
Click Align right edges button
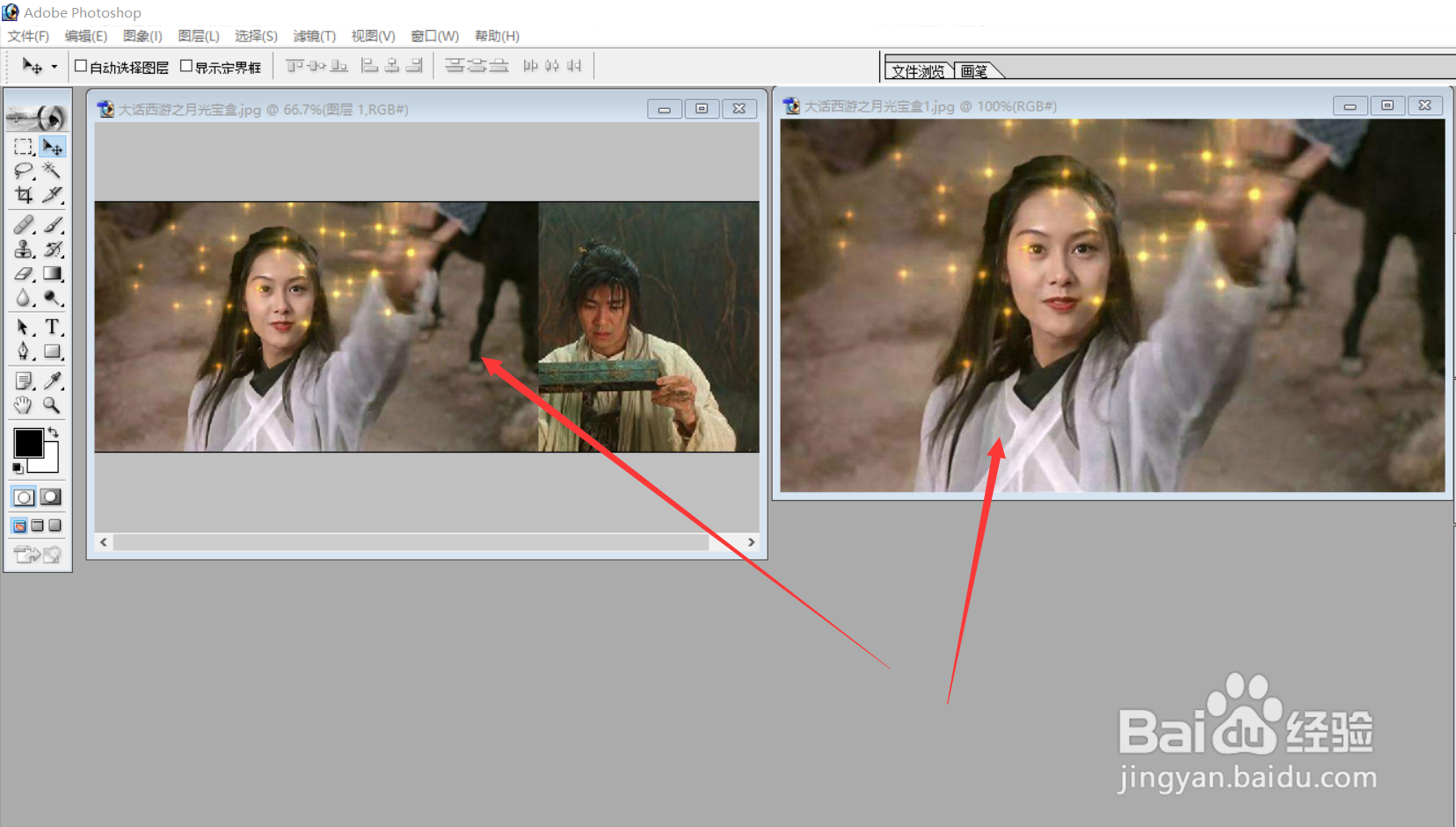414,66
